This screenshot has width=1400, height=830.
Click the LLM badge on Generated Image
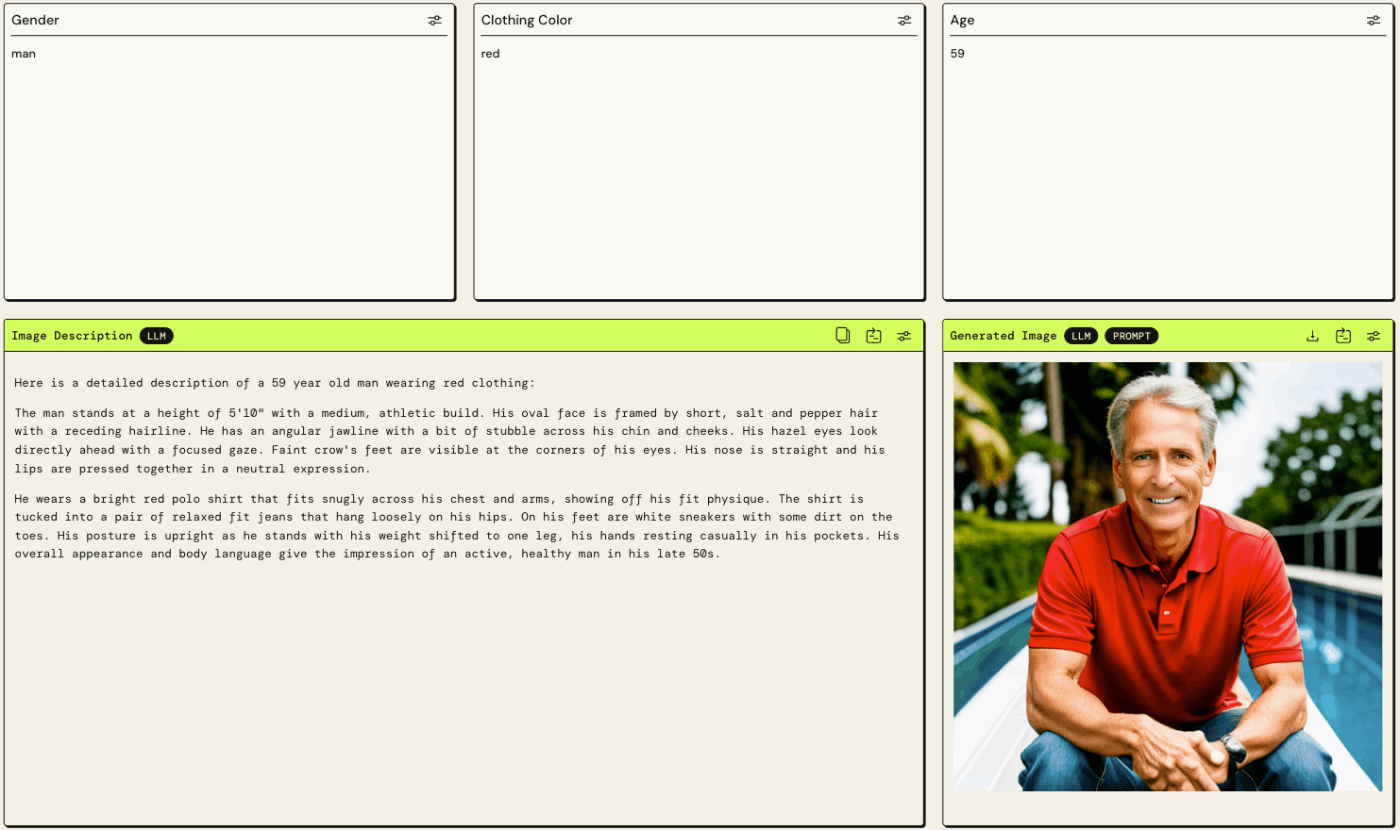click(1081, 336)
